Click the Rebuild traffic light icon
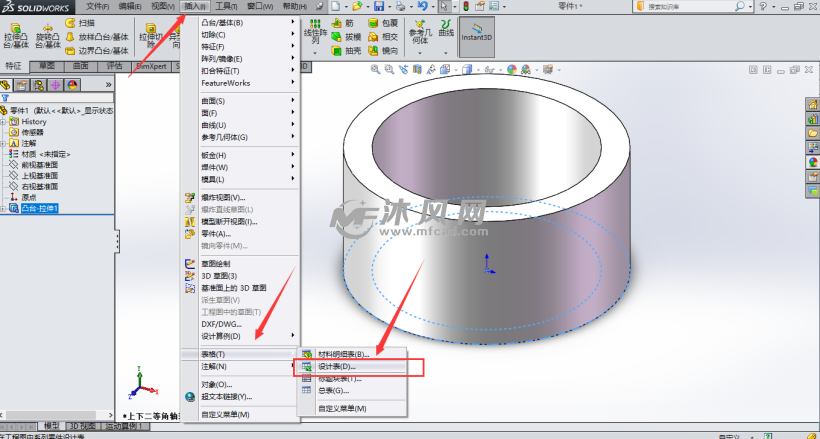This screenshot has height=439, width=820. pos(465,6)
